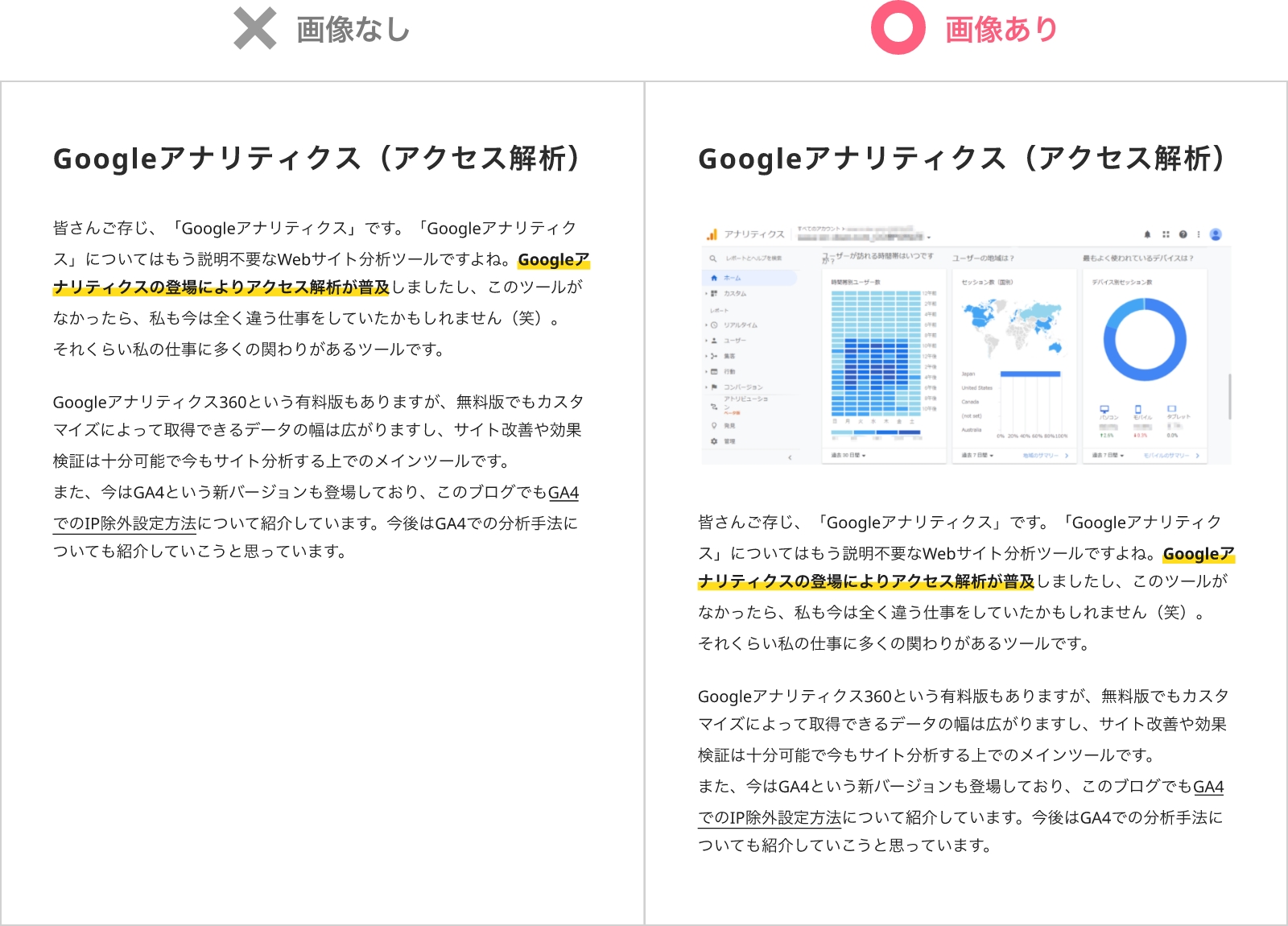Click the タブレット tablet device icon

point(1172,409)
